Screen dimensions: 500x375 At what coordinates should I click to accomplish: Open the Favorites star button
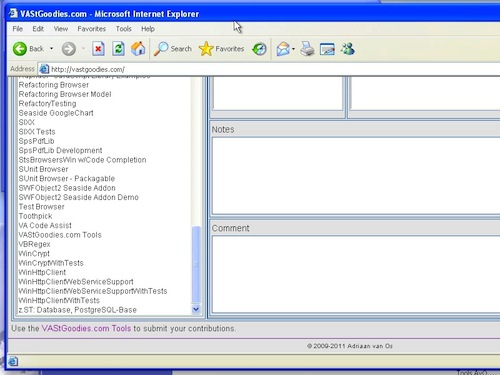(x=221, y=49)
